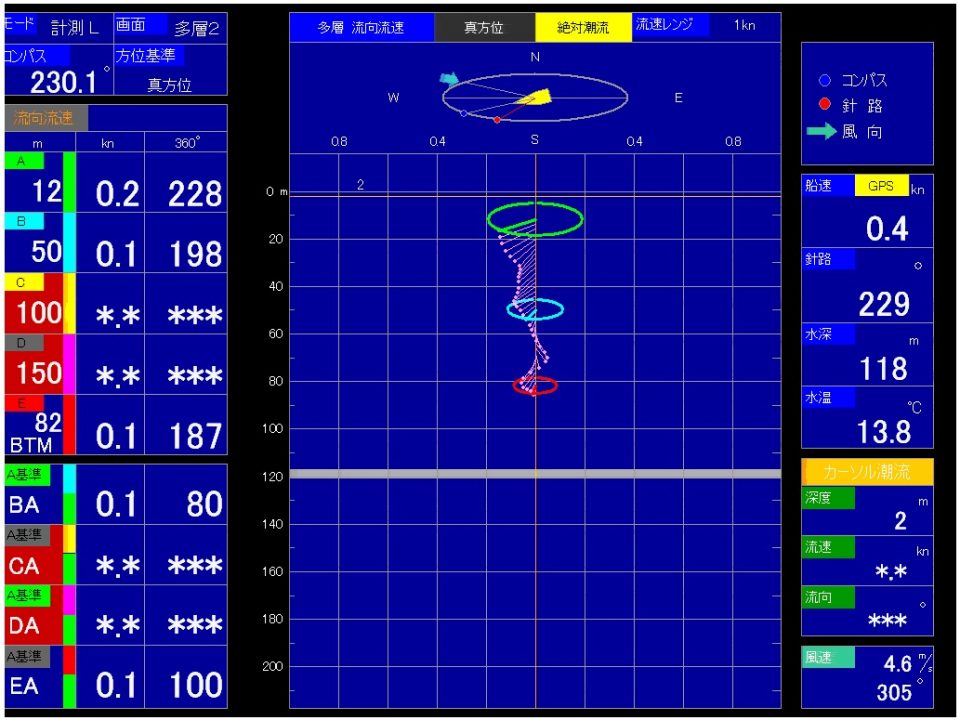The height and width of the screenshot is (720, 960).
Task: Click the green color bar of layer A
Action: tap(69, 182)
